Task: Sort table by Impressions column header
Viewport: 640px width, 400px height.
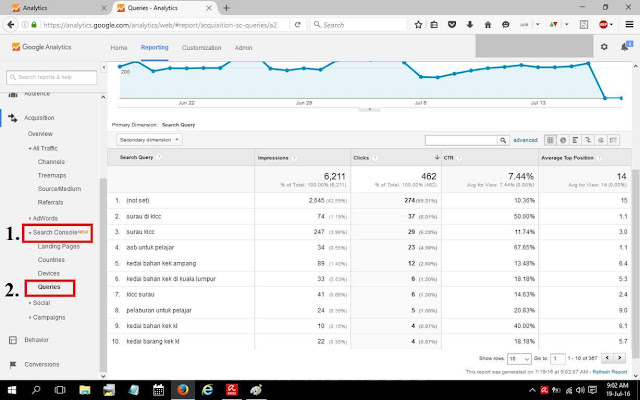Action: [x=273, y=158]
